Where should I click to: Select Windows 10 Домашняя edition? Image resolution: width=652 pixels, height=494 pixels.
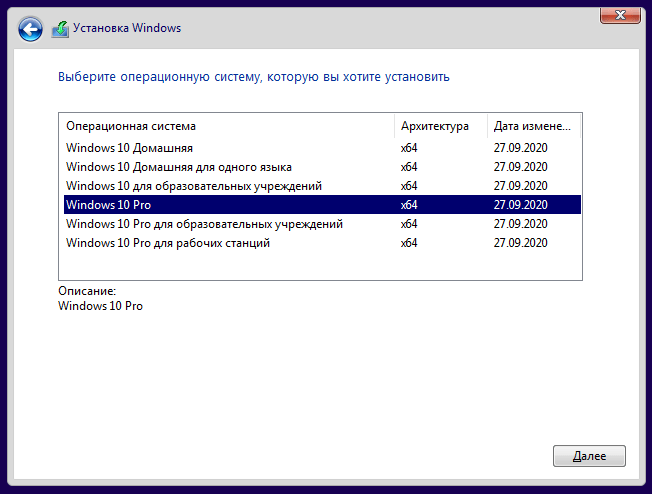pyautogui.click(x=322, y=148)
